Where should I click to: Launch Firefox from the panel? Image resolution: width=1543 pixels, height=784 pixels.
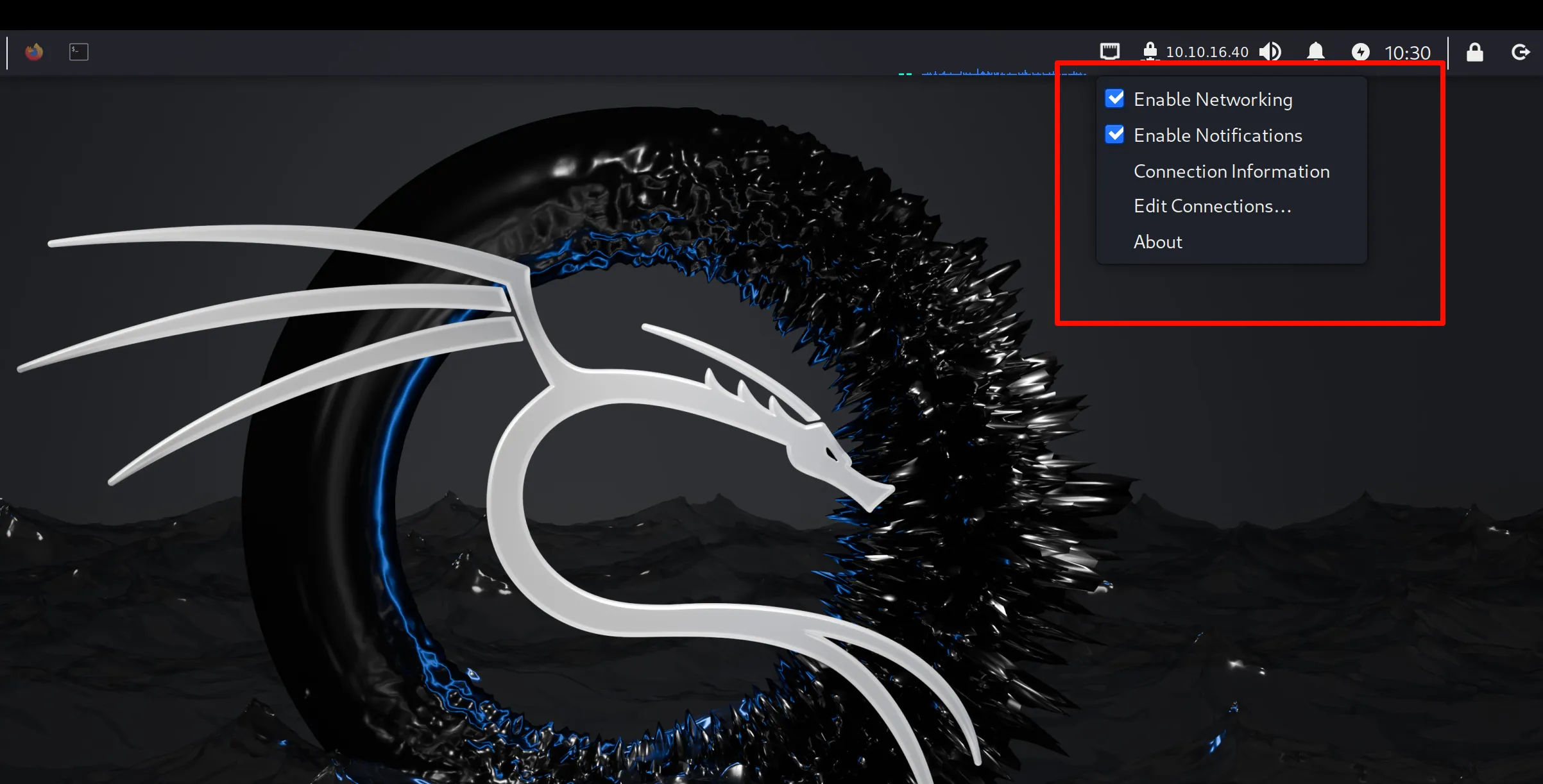(34, 52)
